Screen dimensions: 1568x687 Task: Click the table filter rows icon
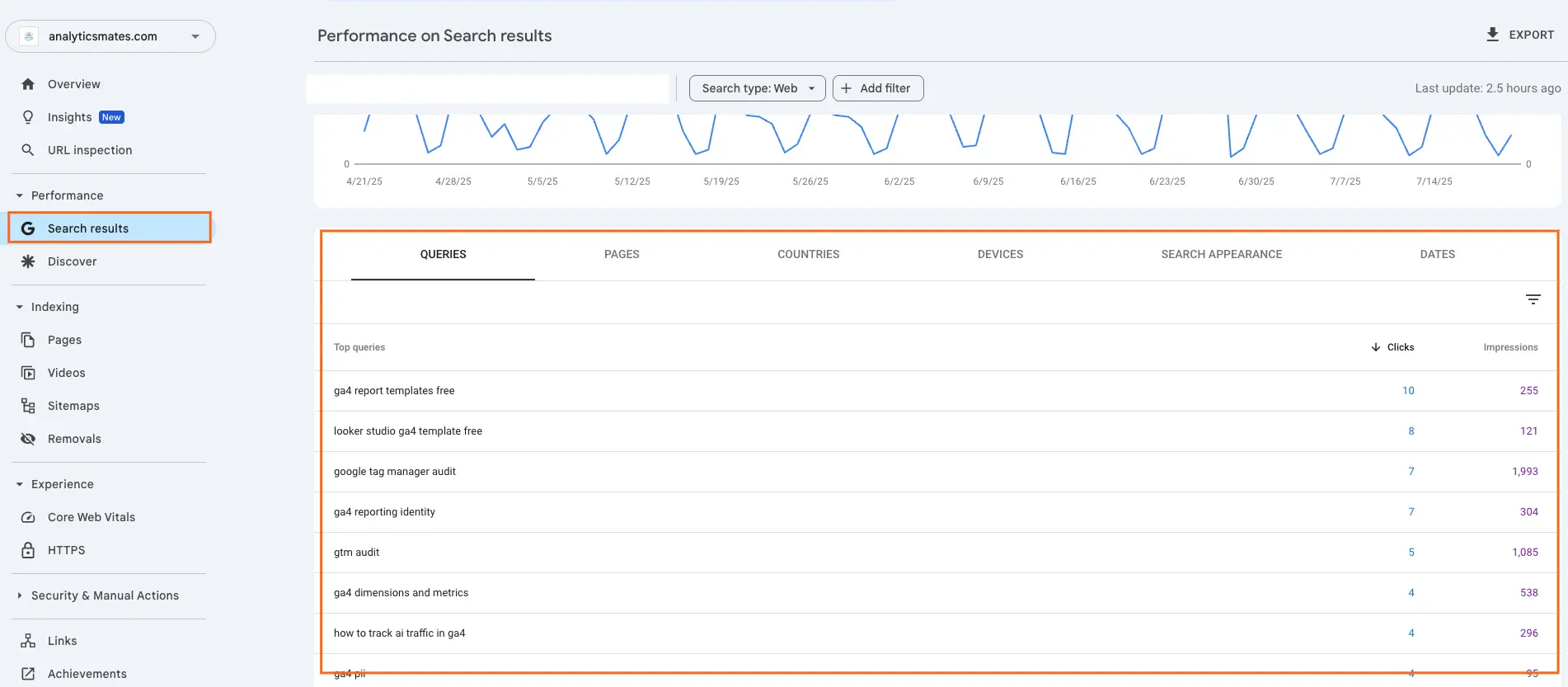(x=1533, y=299)
